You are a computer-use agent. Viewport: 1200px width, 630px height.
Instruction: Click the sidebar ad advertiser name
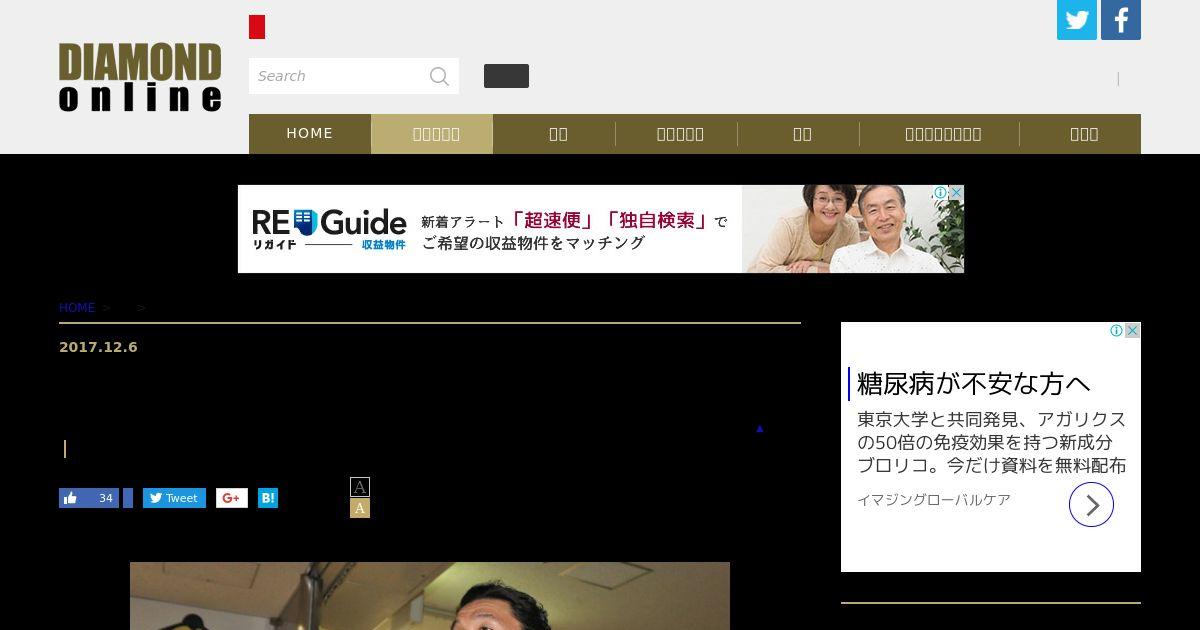[x=934, y=500]
